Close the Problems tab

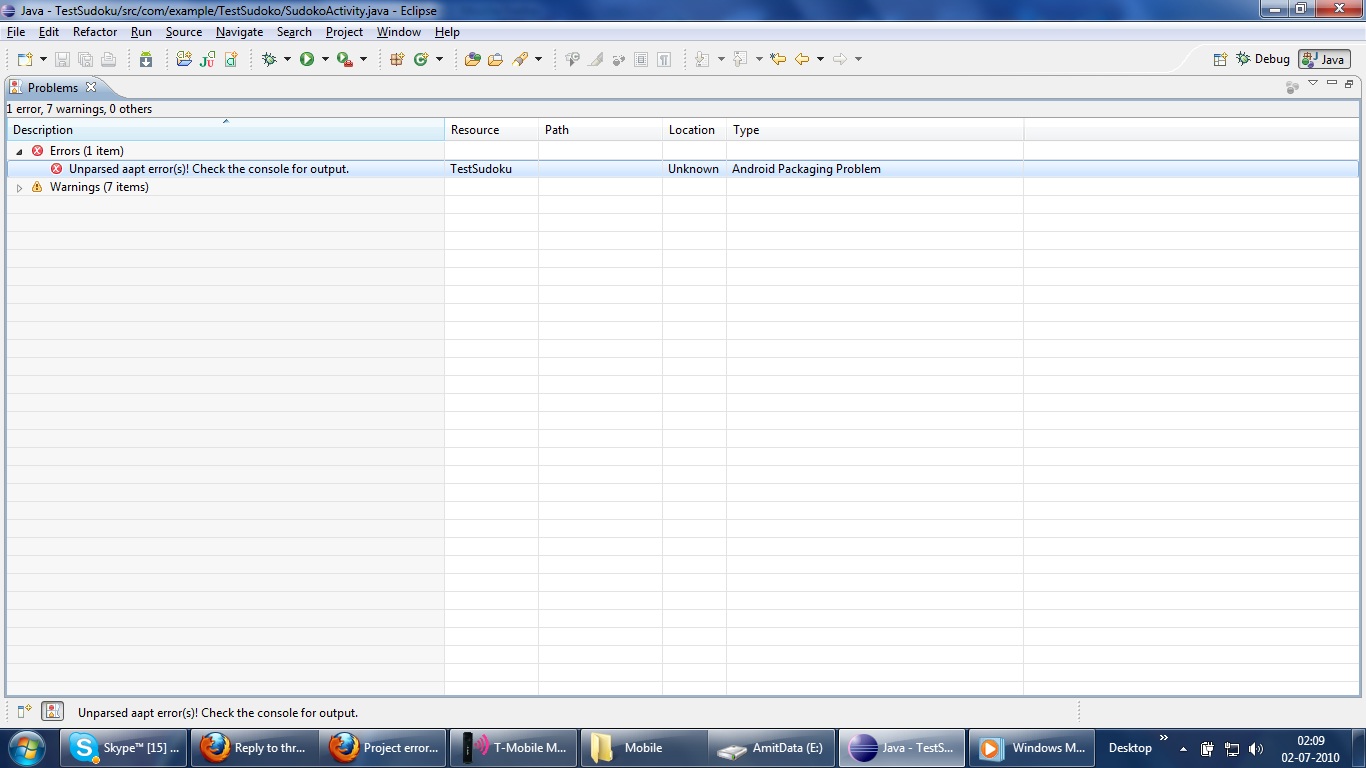[91, 87]
